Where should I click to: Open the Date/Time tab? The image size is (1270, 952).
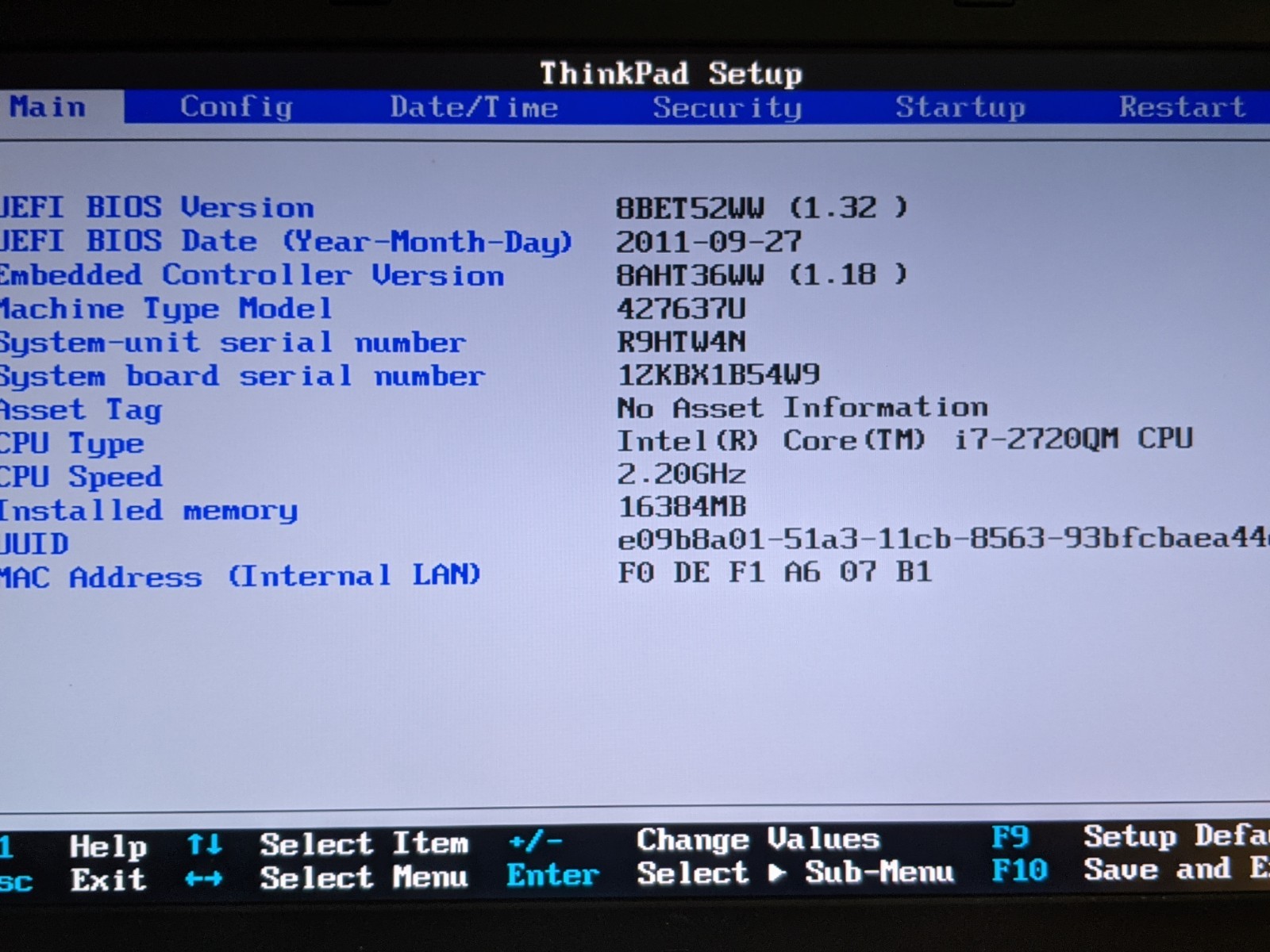pos(474,107)
